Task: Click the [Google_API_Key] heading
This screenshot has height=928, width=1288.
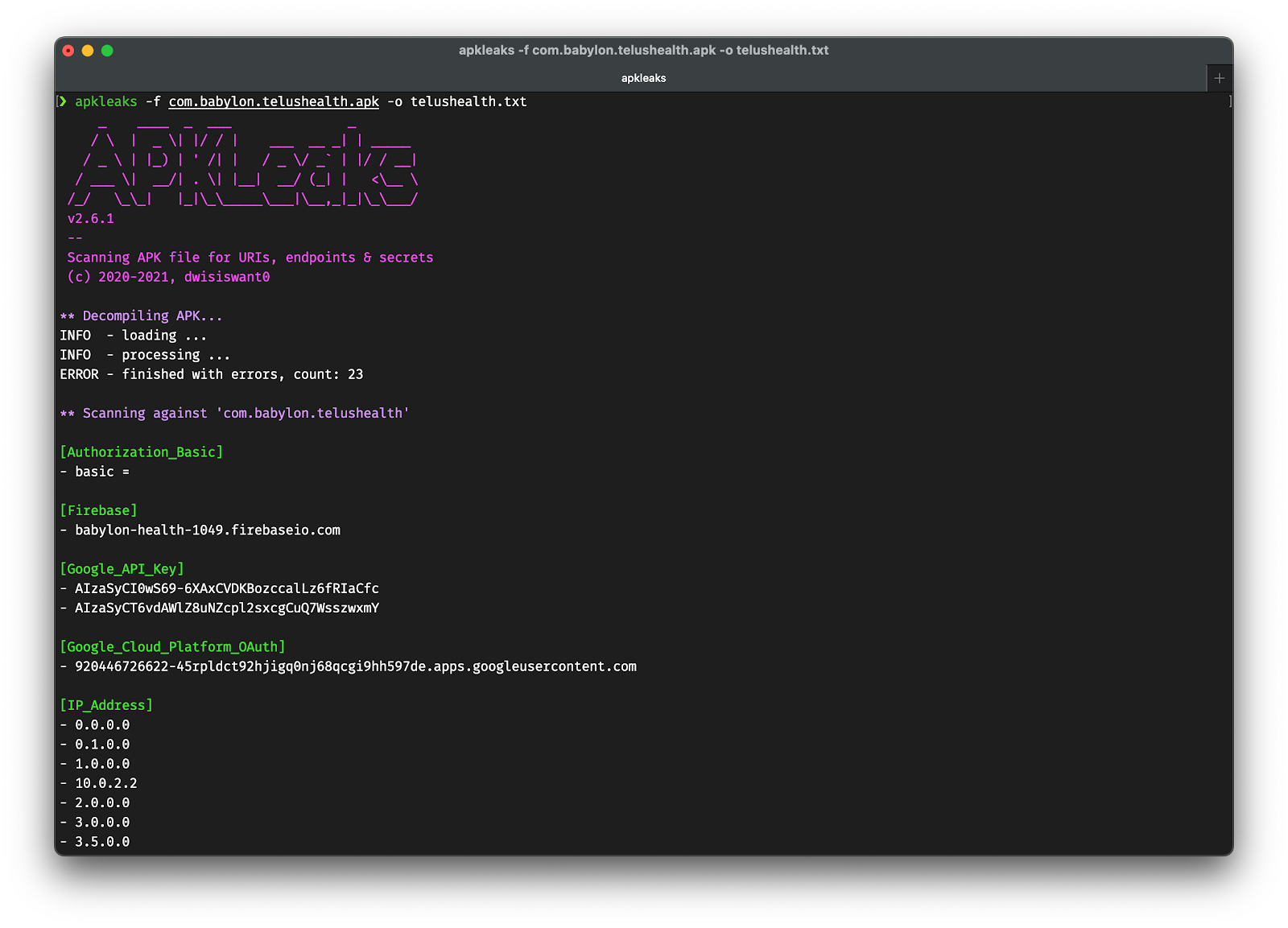Action: click(x=122, y=569)
